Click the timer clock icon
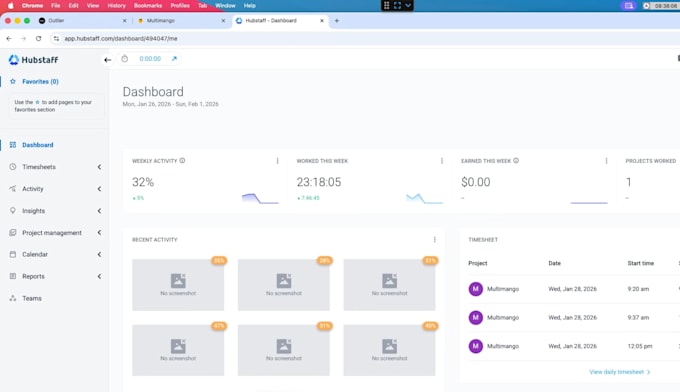 (x=125, y=59)
